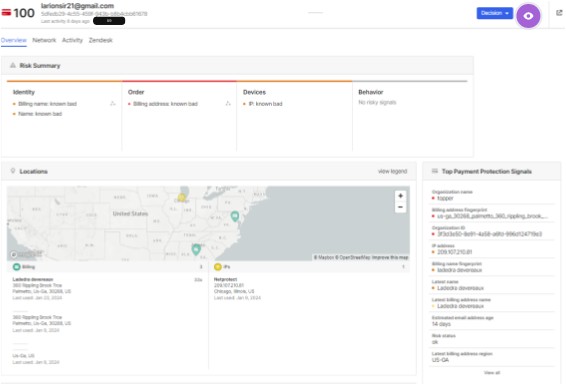Zoom in on the map
Viewport: 566px width, 384px height.
click(400, 196)
